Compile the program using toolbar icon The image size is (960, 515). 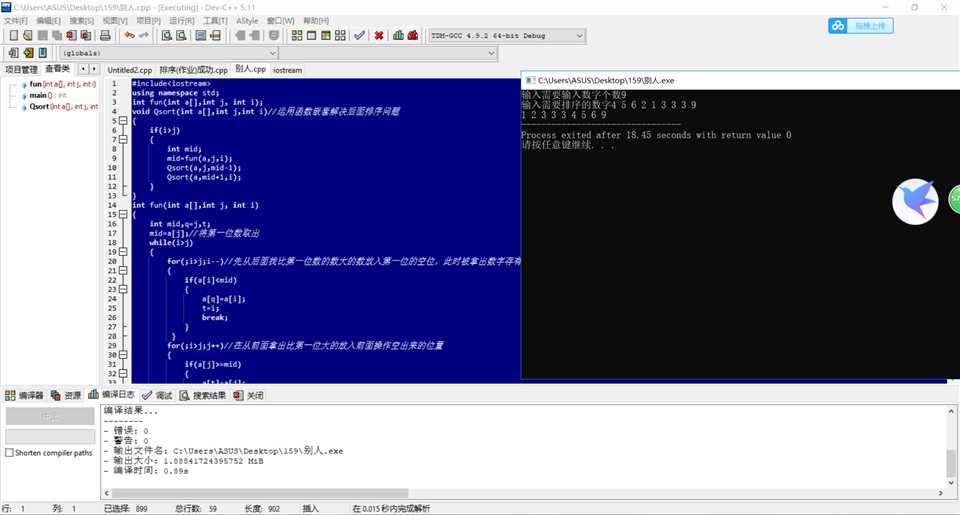pos(297,36)
